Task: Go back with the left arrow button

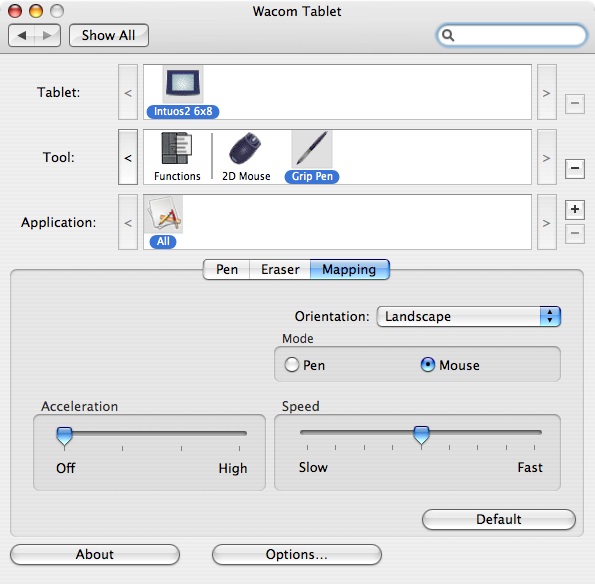Action: [x=22, y=36]
